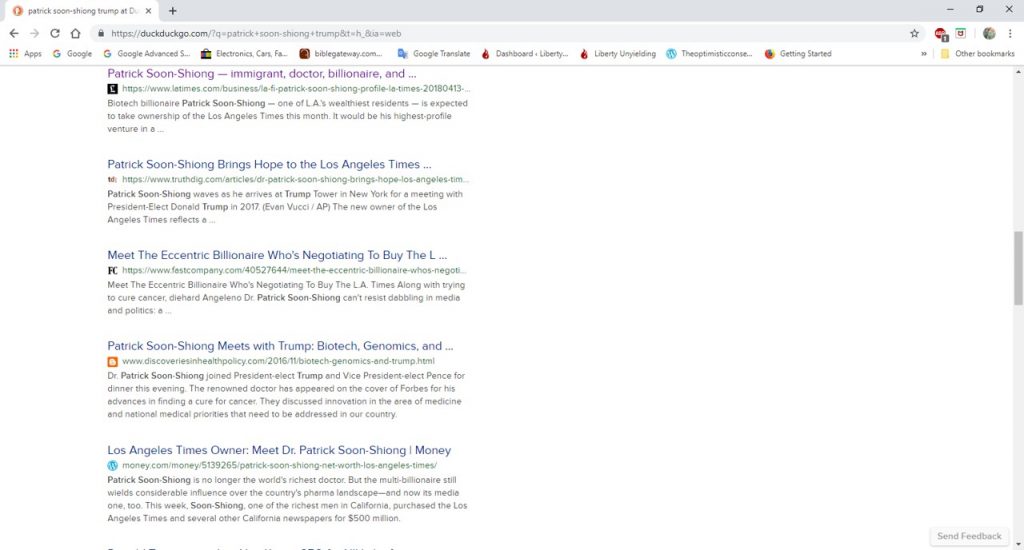
Task: Open the fastcompany.com result URL
Action: pos(294,270)
